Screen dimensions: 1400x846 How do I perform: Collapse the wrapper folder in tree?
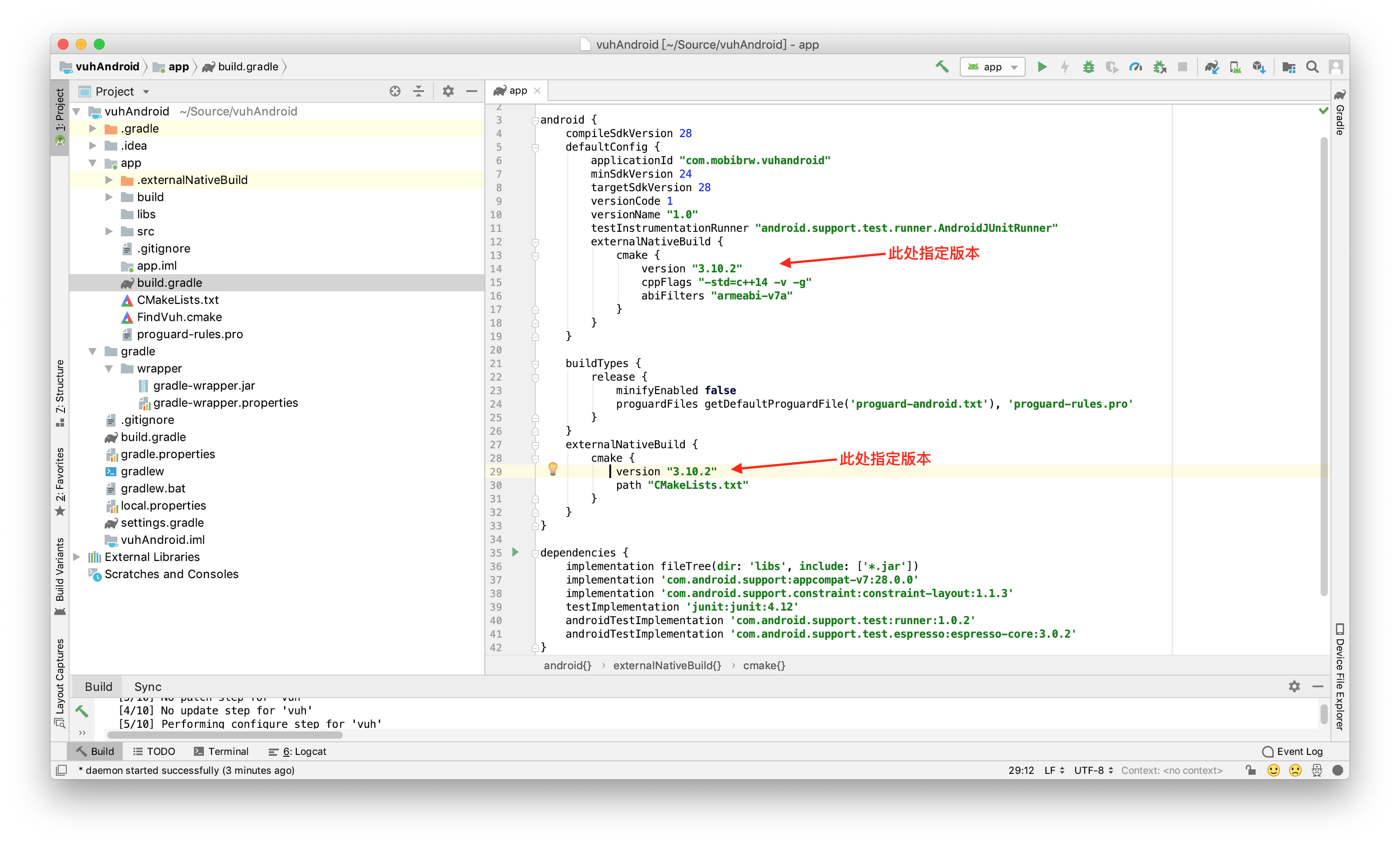click(x=109, y=369)
